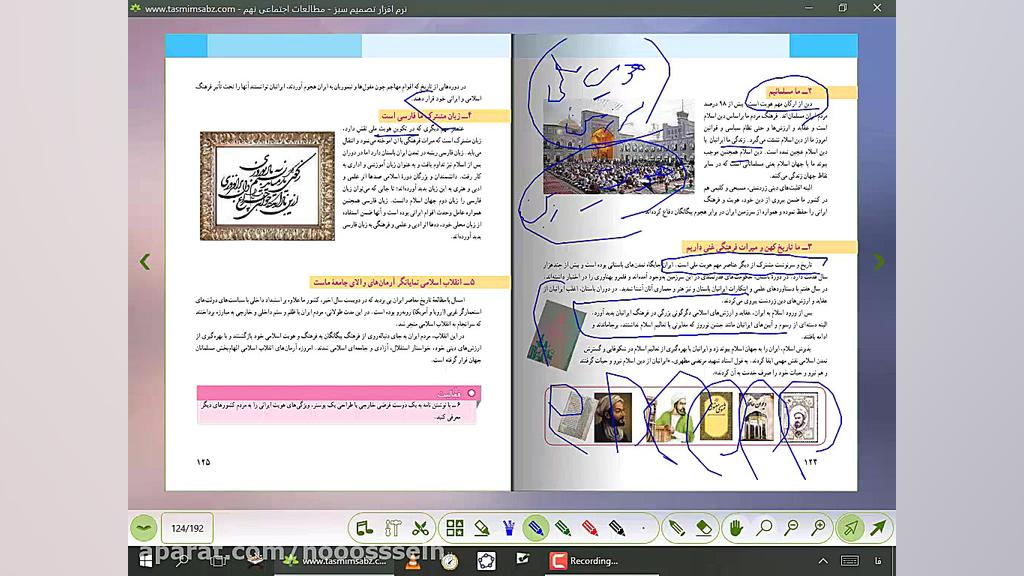Open the hammer and wrench tools
The height and width of the screenshot is (576, 1024).
click(x=392, y=528)
